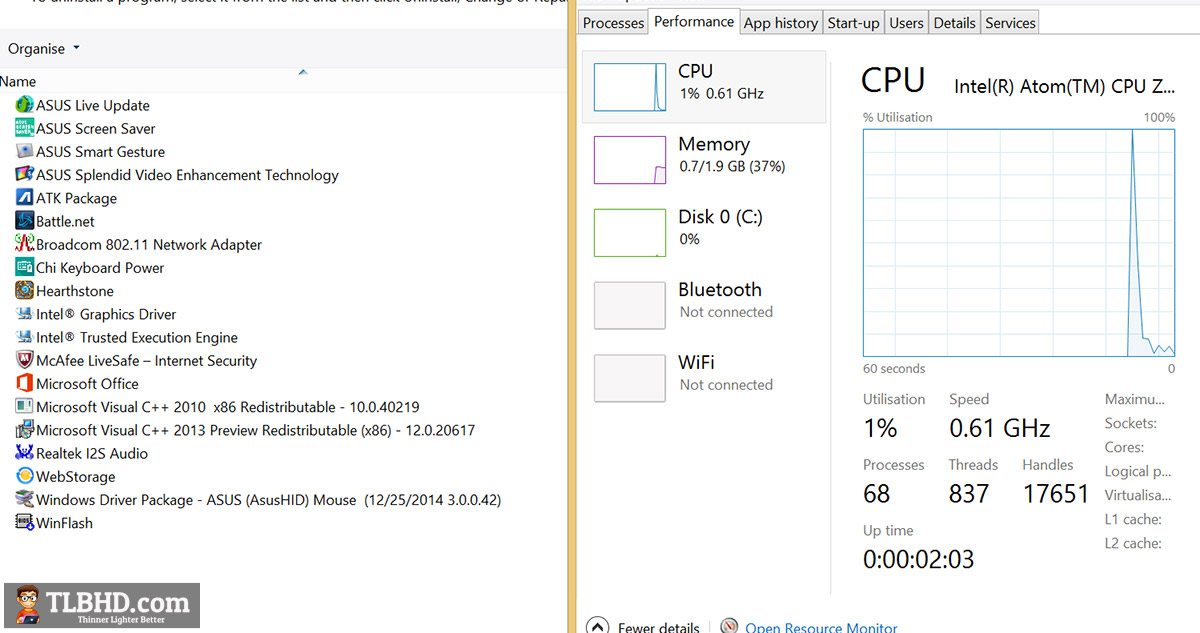The height and width of the screenshot is (633, 1200).
Task: Click the Battle.net program icon
Action: [x=25, y=221]
